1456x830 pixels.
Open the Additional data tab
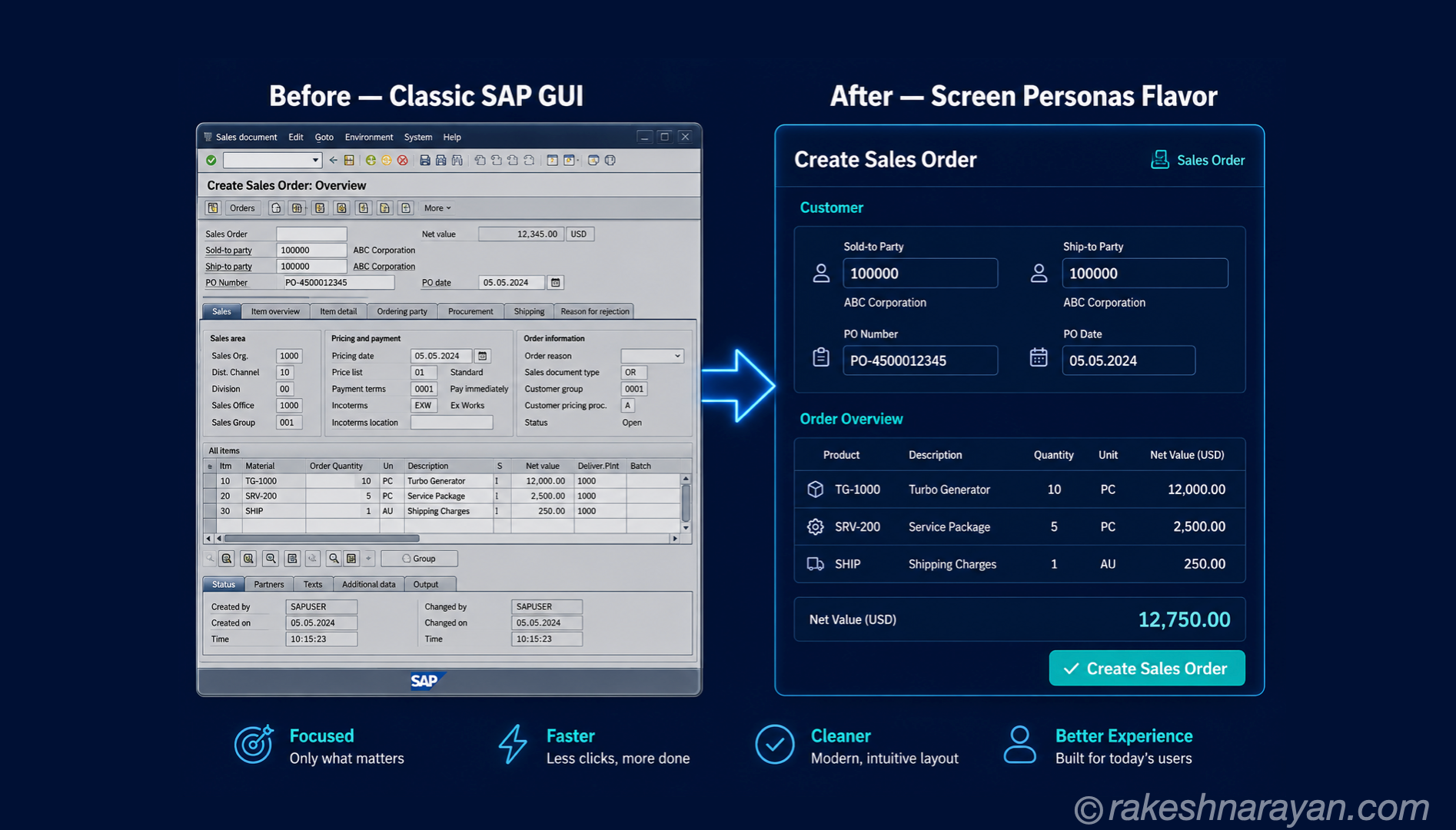click(369, 584)
